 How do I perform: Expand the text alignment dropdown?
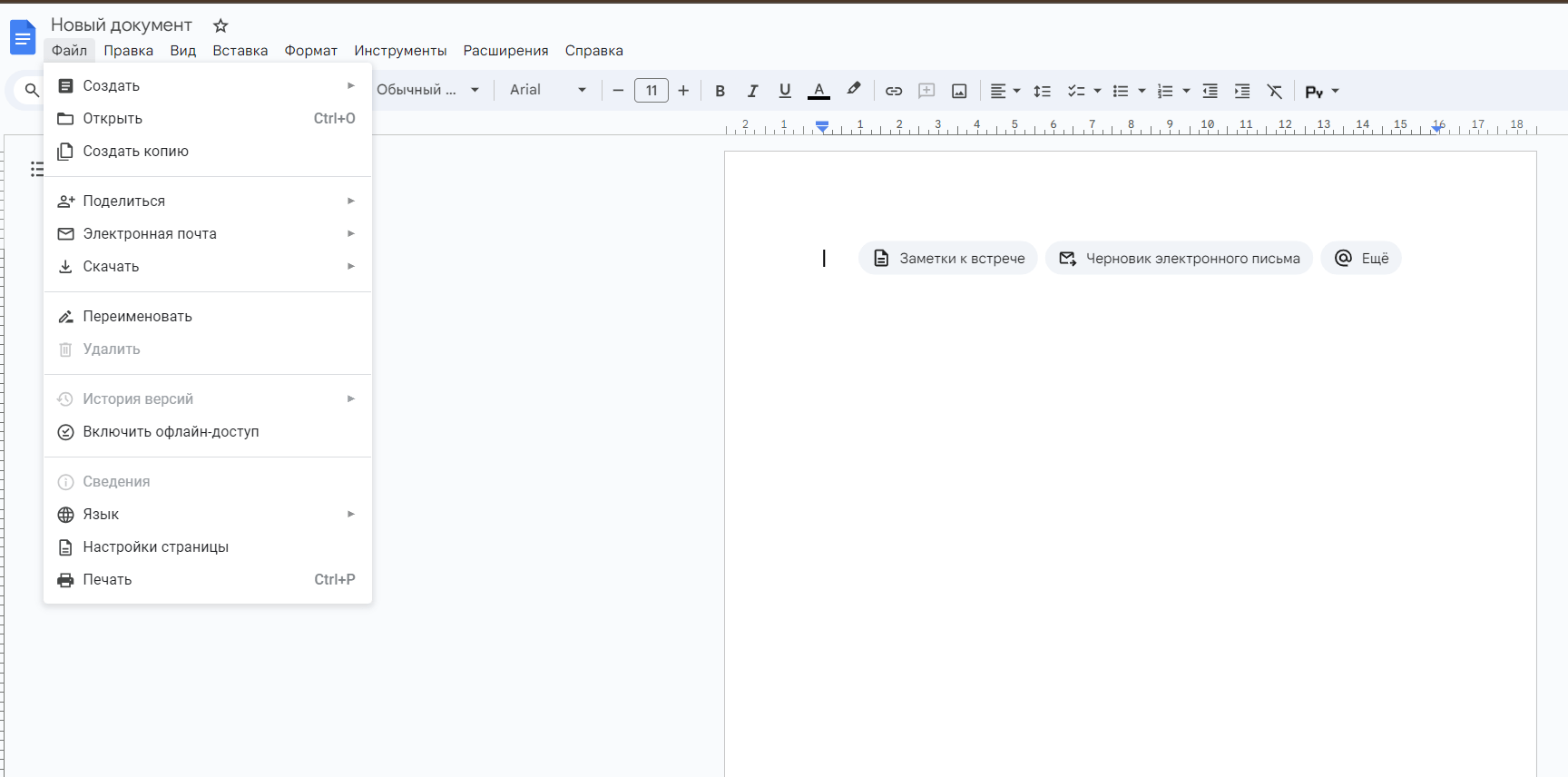pos(1004,91)
